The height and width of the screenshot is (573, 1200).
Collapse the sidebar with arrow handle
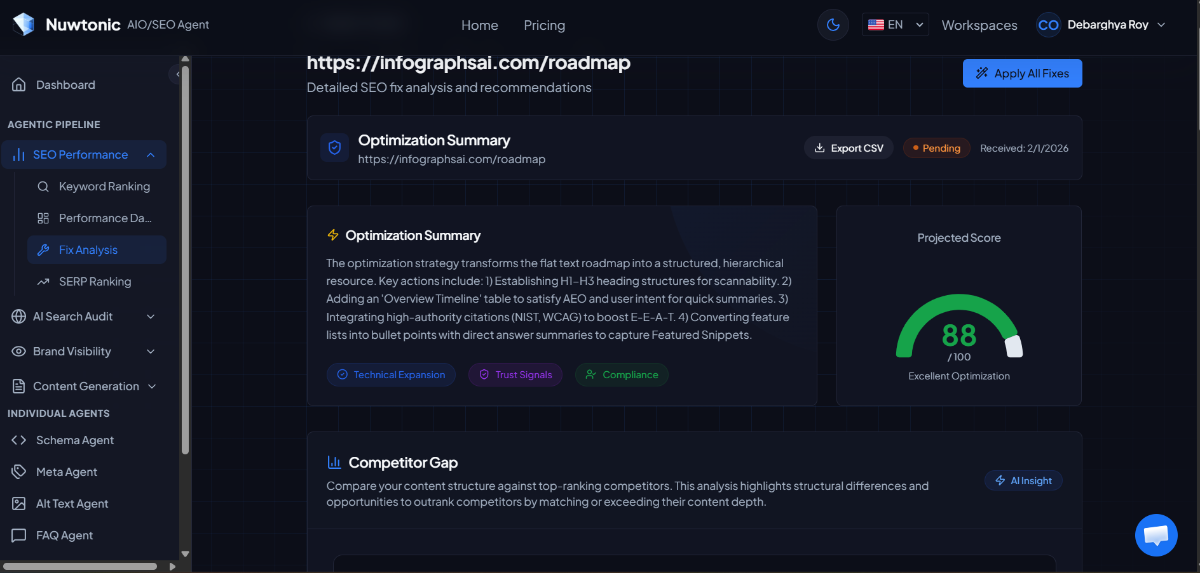[177, 74]
